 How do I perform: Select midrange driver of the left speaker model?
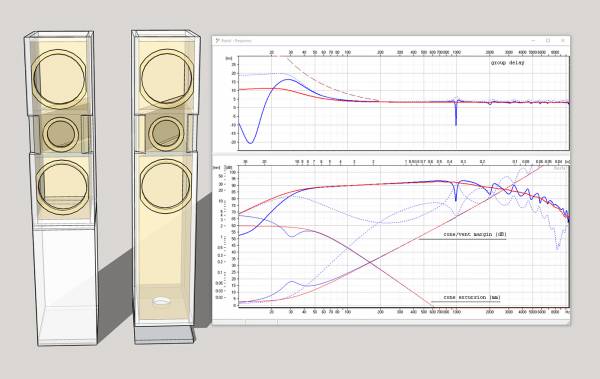click(x=61, y=134)
